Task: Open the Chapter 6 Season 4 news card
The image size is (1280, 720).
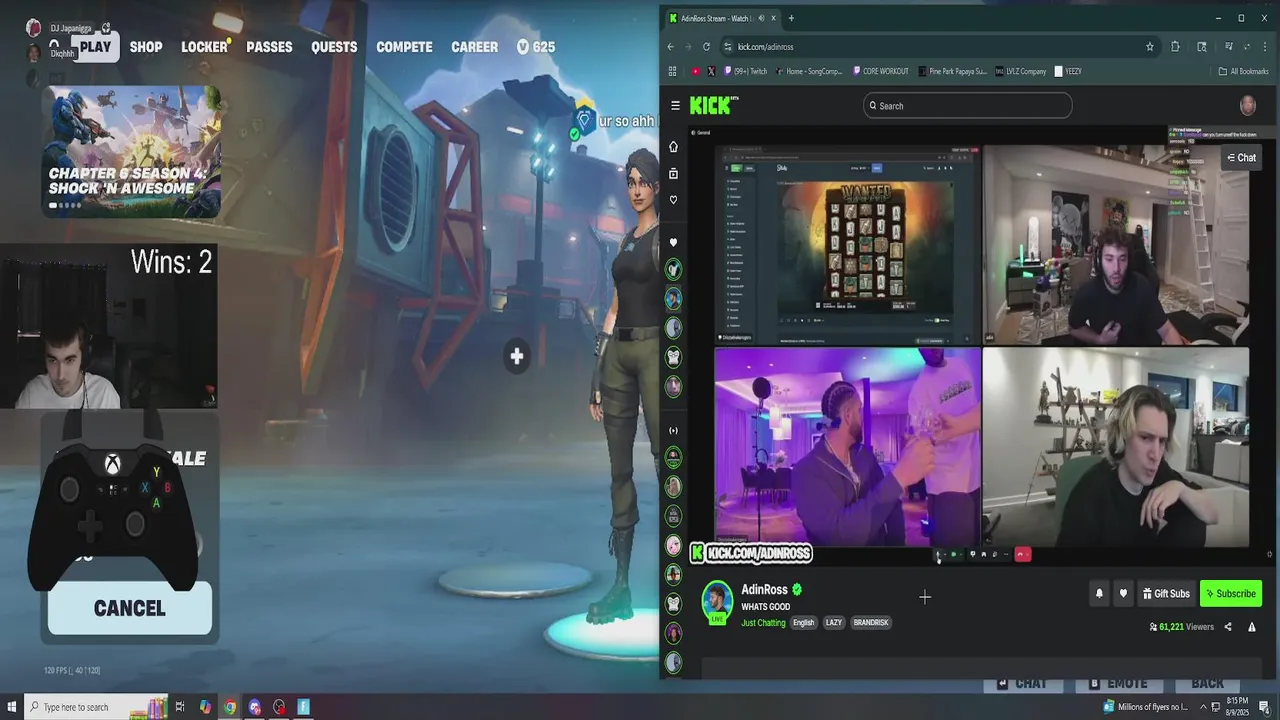Action: 131,151
